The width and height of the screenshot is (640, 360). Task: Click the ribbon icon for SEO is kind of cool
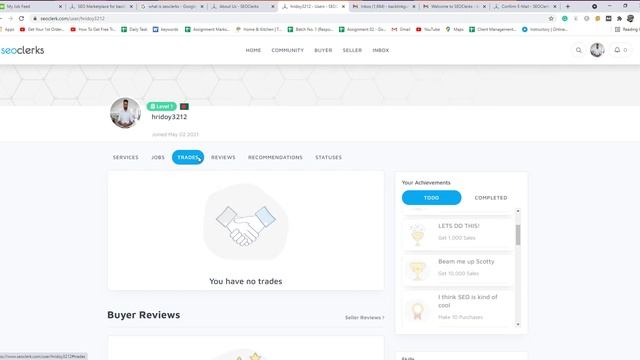[417, 311]
